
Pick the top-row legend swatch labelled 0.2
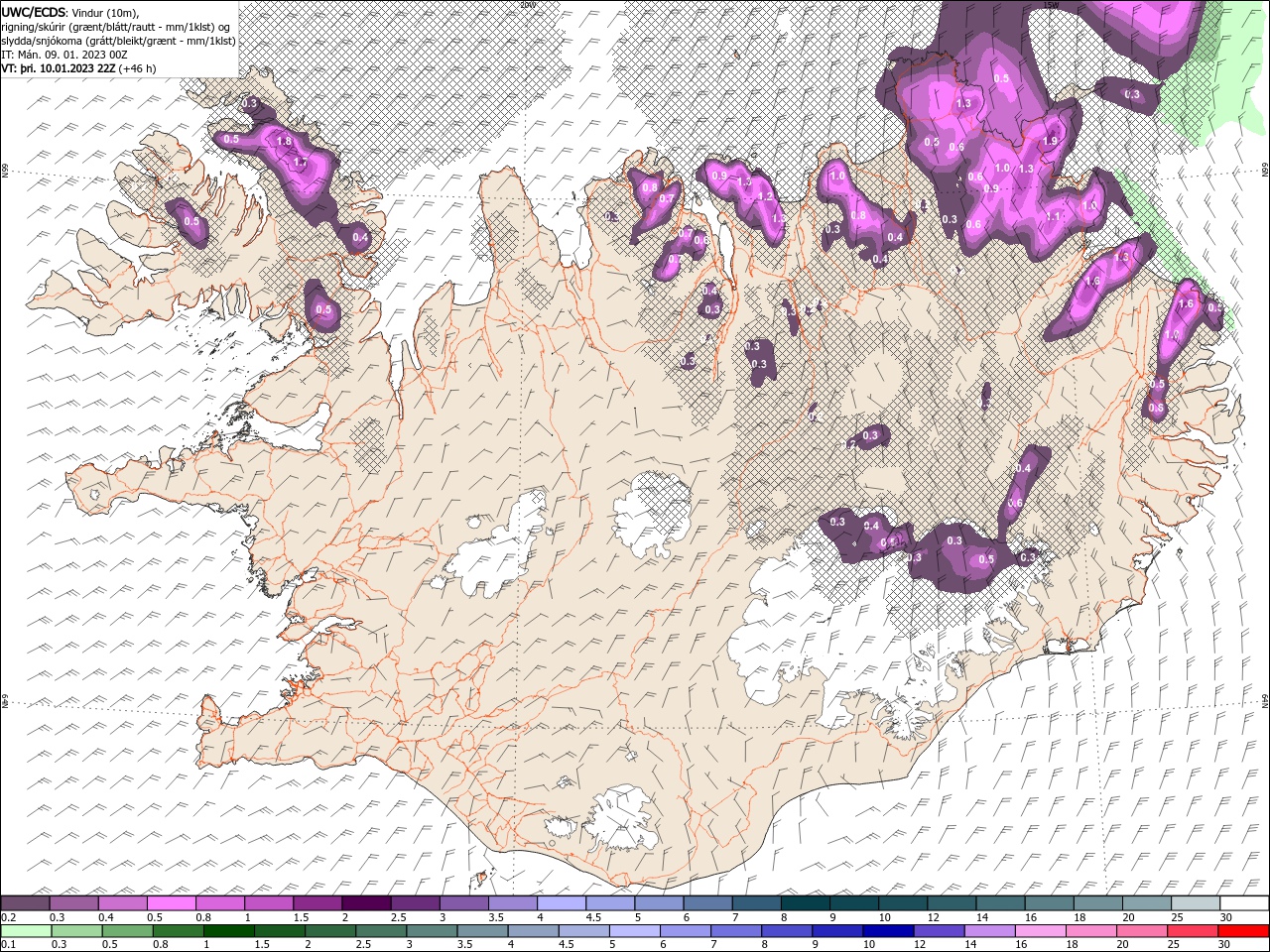pos(26,903)
